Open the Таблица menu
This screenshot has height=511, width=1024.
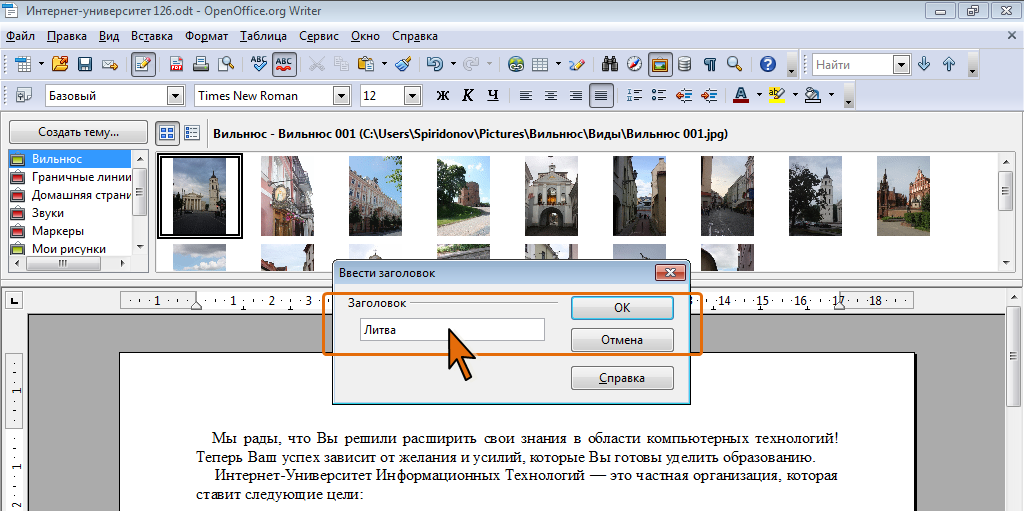(263, 35)
